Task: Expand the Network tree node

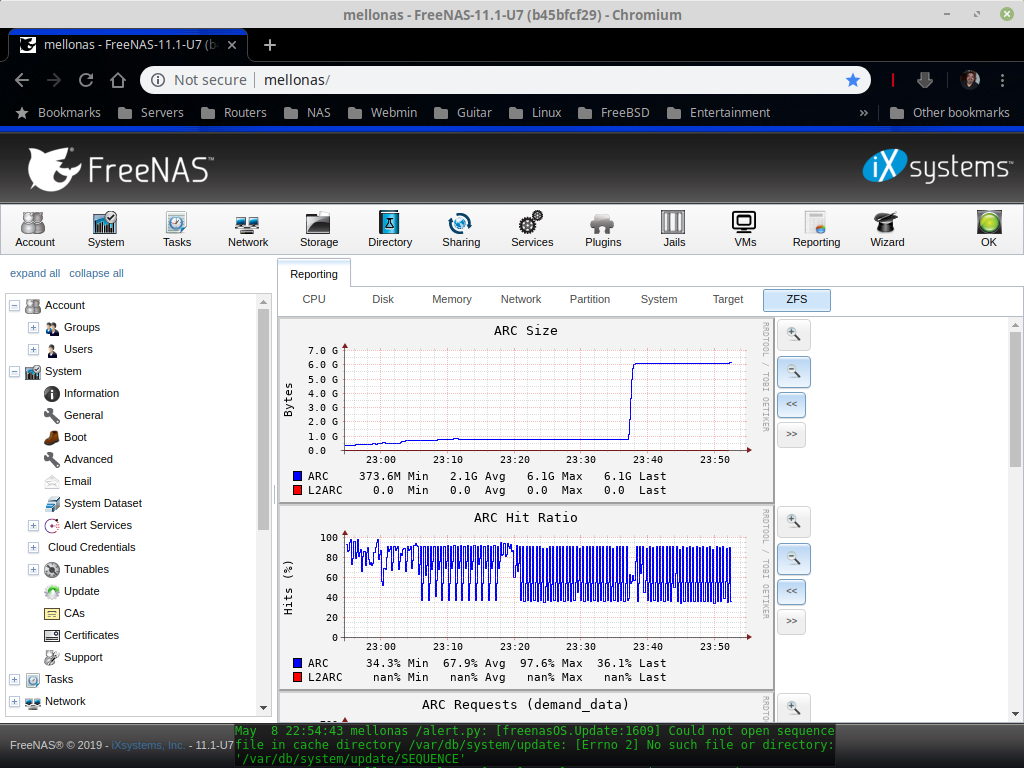Action: click(14, 701)
